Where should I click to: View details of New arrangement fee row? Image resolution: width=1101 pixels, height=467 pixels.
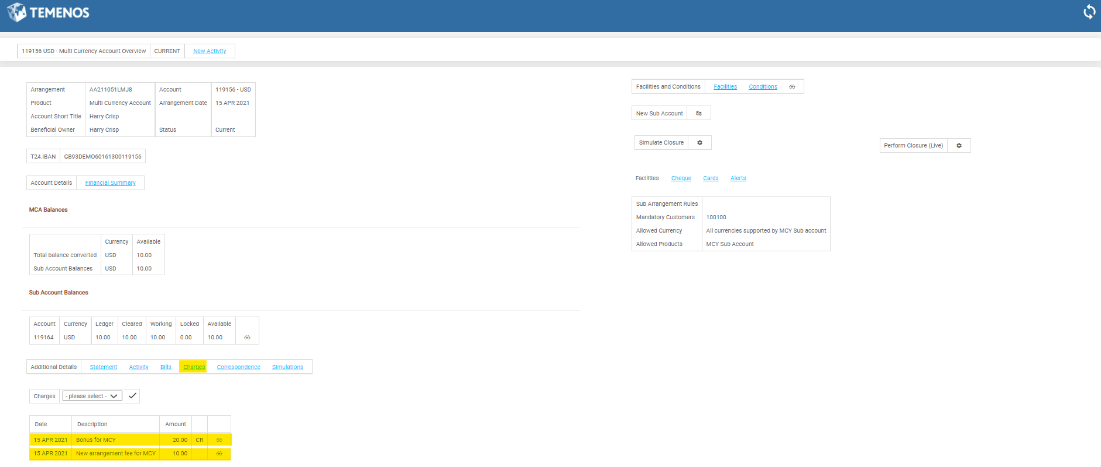point(219,454)
